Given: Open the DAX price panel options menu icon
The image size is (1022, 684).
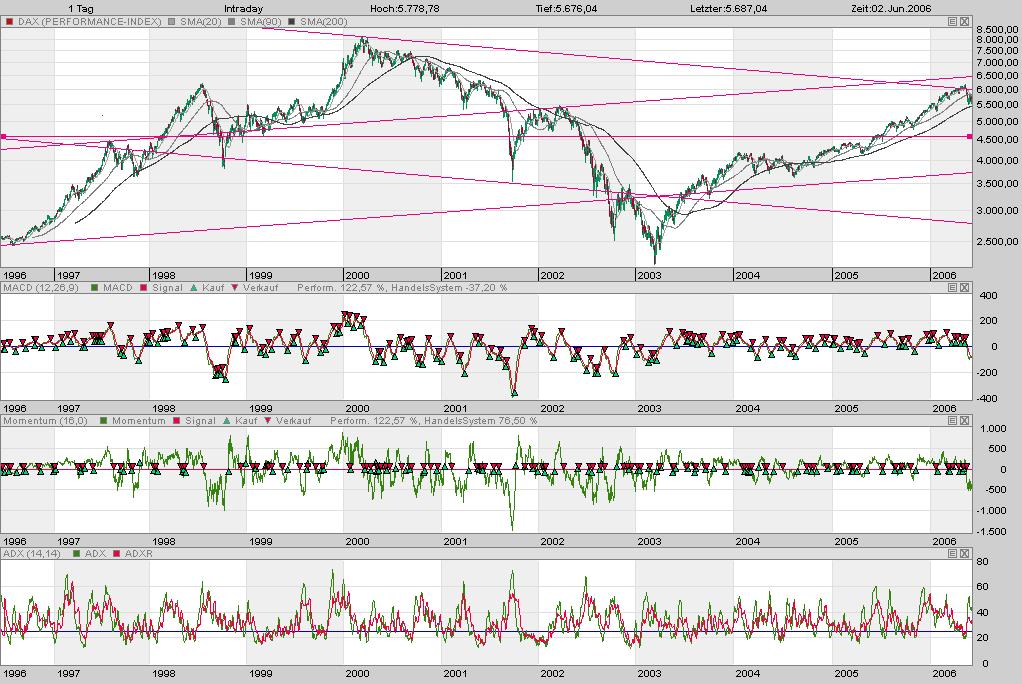Looking at the screenshot, I should pos(952,20).
